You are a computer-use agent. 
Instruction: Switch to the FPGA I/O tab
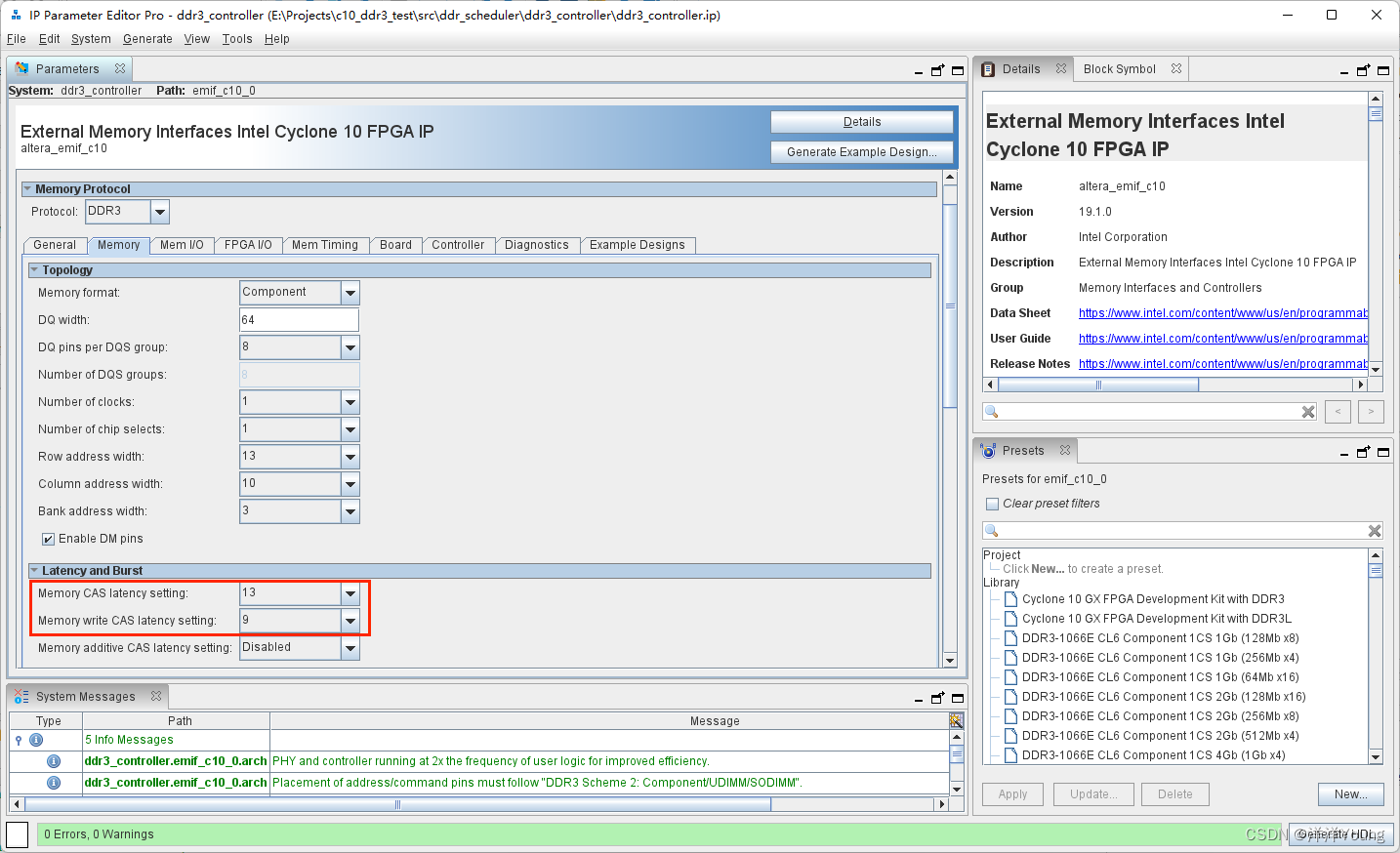click(248, 245)
